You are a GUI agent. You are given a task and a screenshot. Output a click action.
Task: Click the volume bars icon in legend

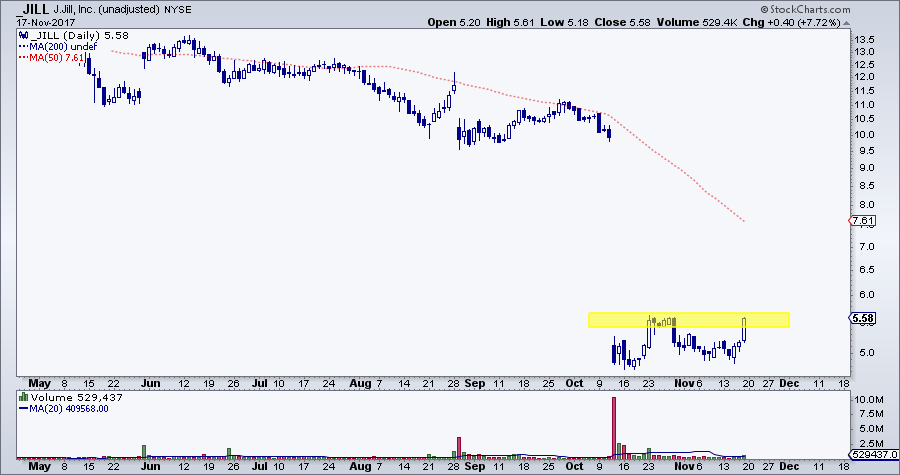coord(22,397)
